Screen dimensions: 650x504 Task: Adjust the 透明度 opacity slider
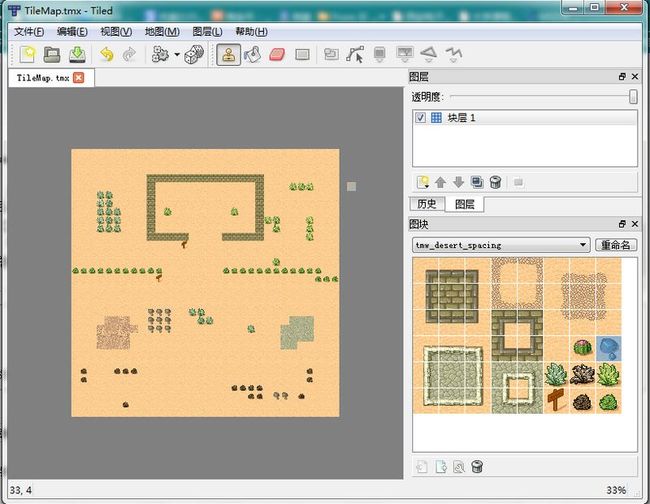[x=633, y=97]
